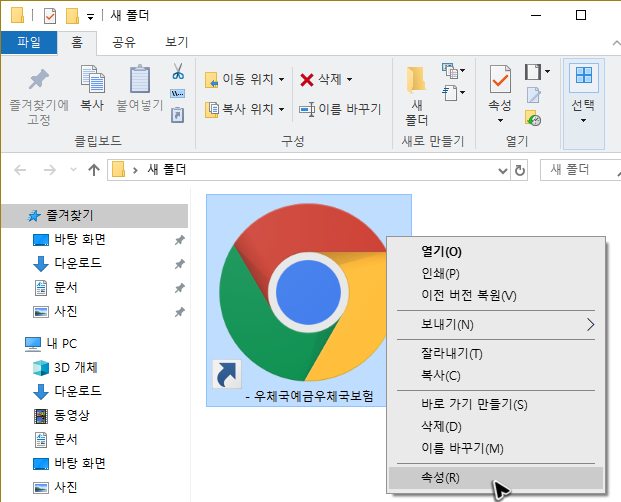Click the History icon in 열기 group
This screenshot has height=502, width=621.
coord(533,118)
